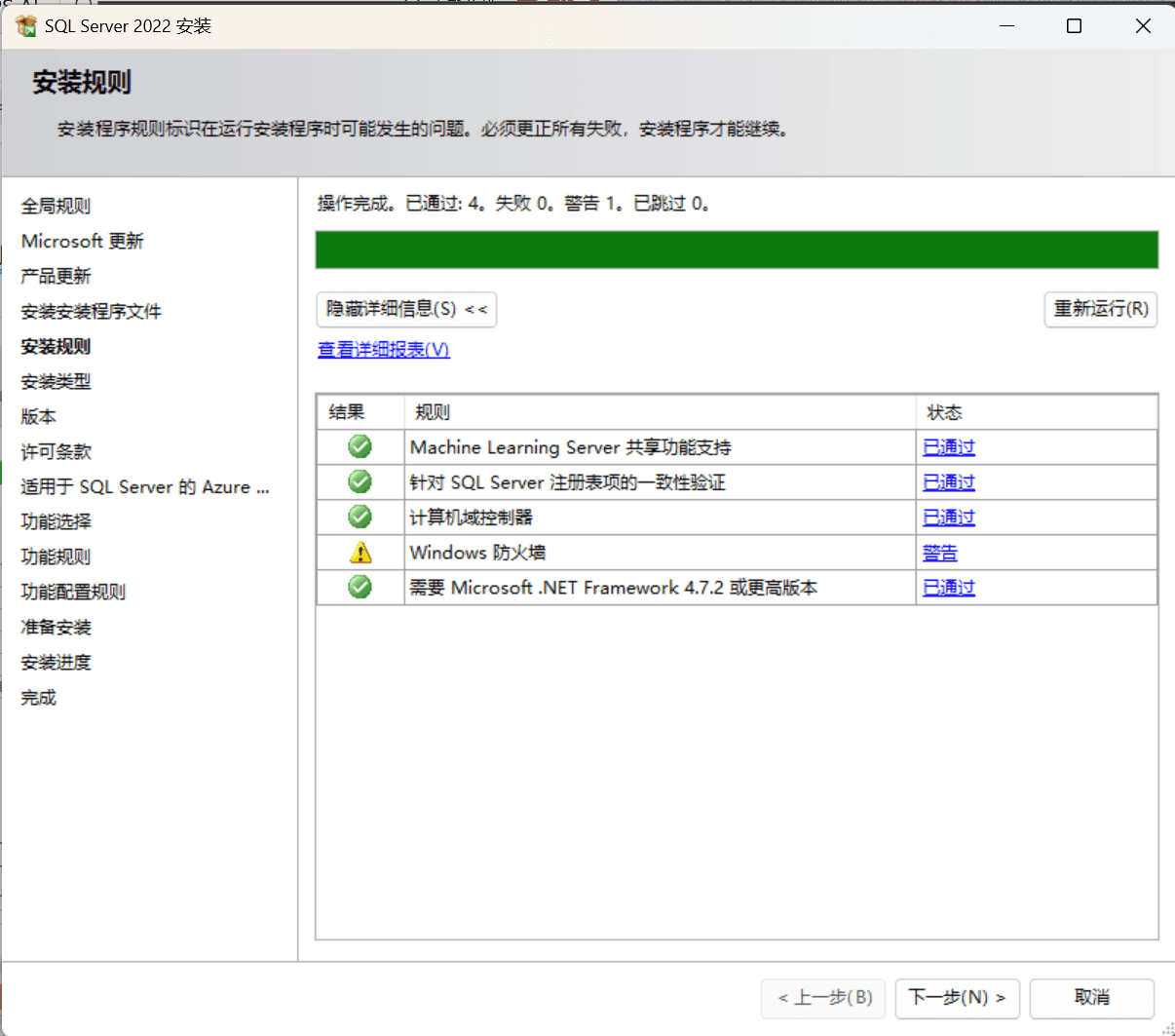This screenshot has height=1036, width=1175.
Task: Select 安装安装程序文件 step in sidebar
Action: coord(92,311)
